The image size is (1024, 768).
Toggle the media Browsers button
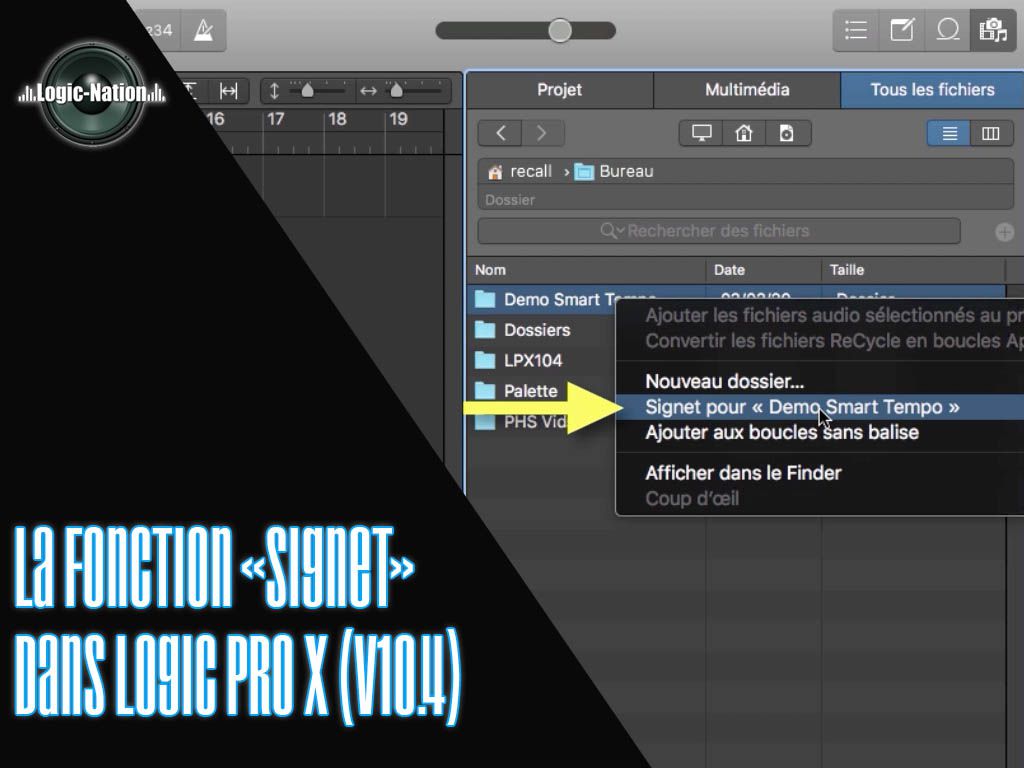992,30
